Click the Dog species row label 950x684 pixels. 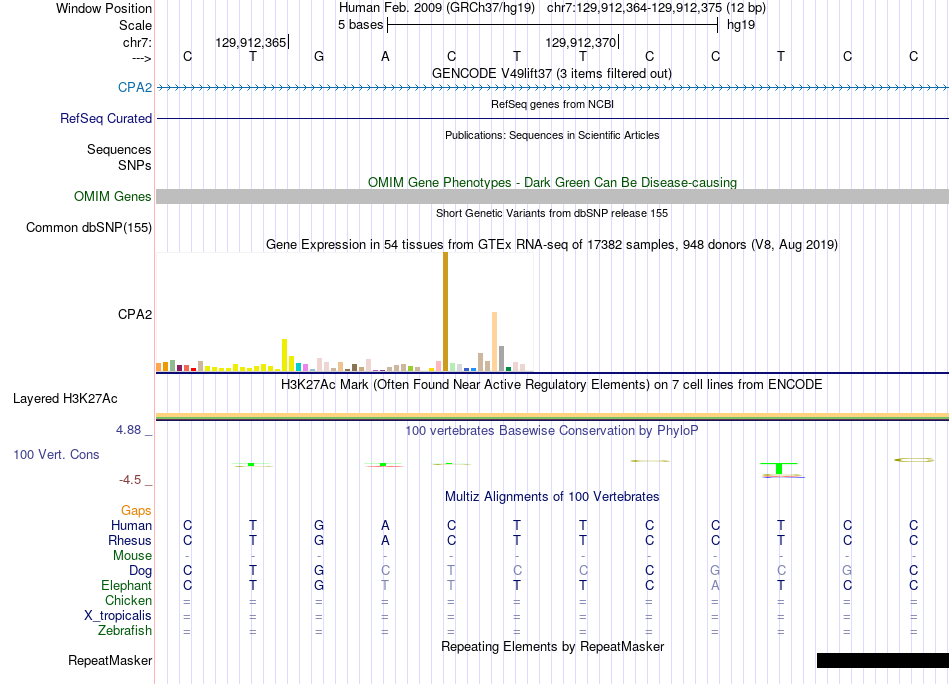click(140, 571)
